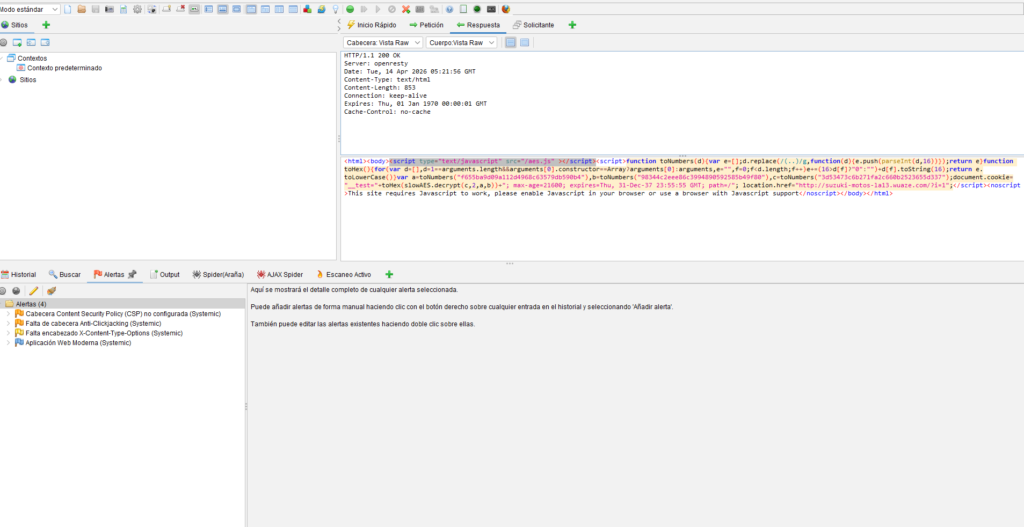Expand the X-Content-Type-Options alert node

point(8,333)
